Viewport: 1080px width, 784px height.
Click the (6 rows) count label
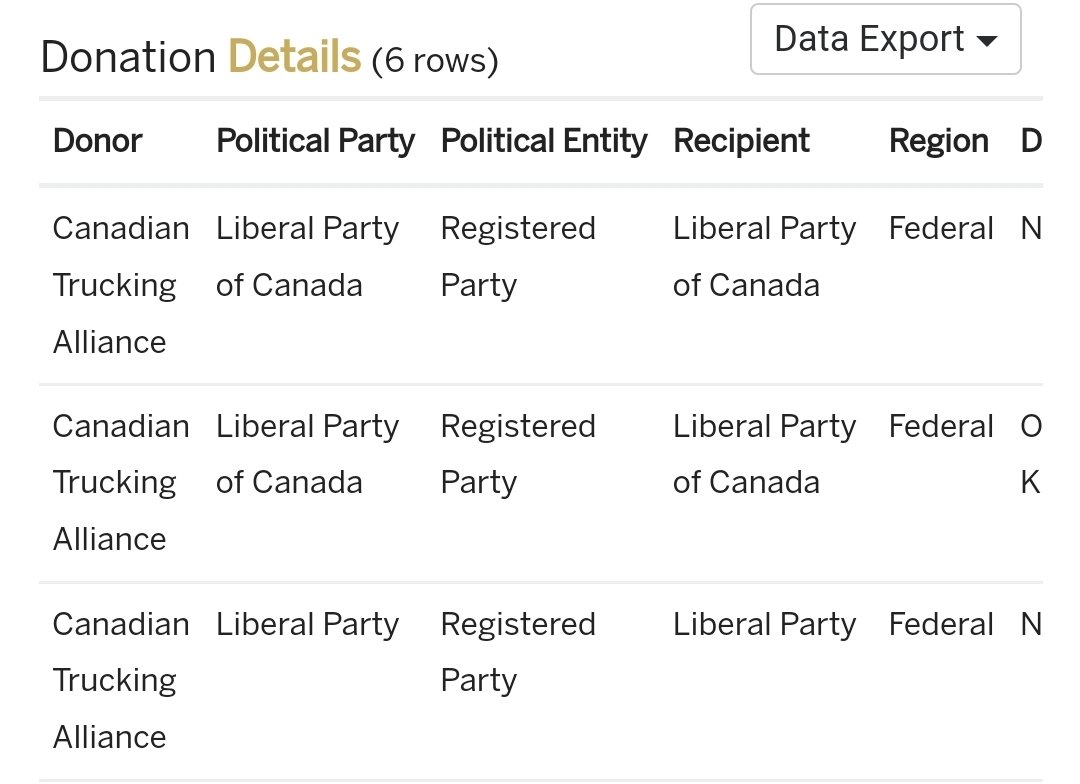click(x=434, y=62)
